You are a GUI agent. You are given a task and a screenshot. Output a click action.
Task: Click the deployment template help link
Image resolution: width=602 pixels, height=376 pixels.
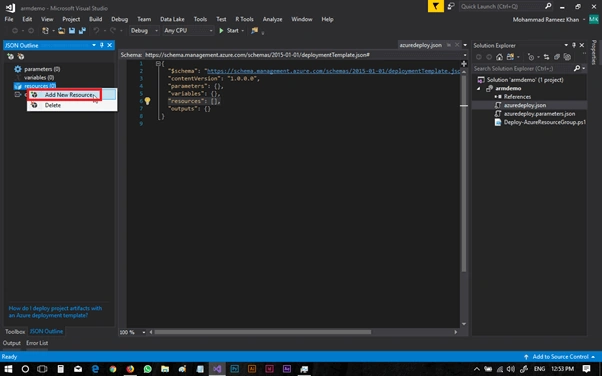click(x=55, y=312)
